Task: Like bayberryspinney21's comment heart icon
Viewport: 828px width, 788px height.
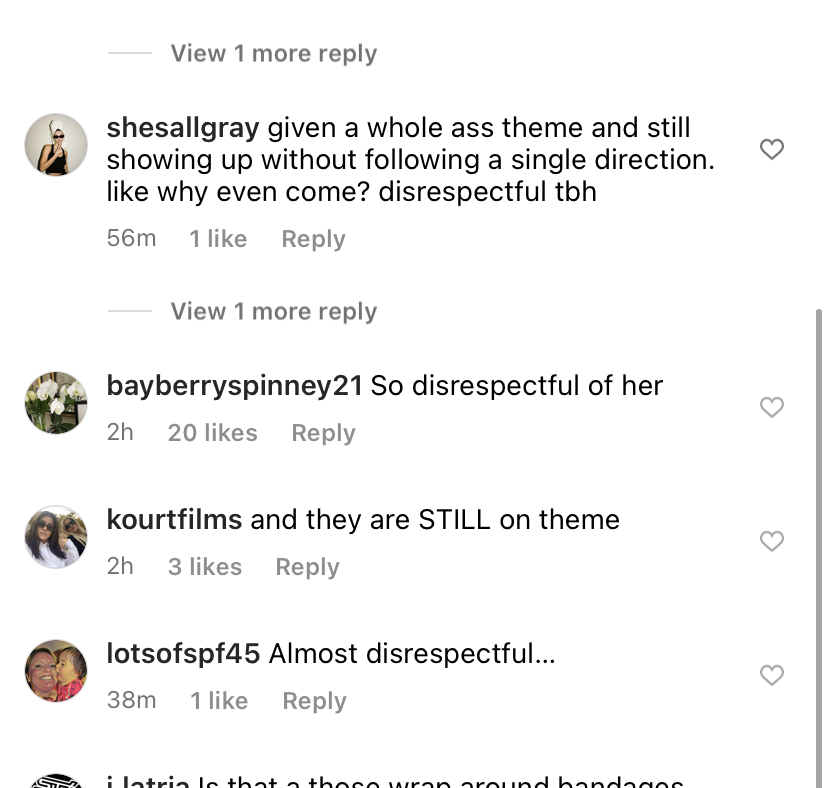Action: [x=771, y=407]
